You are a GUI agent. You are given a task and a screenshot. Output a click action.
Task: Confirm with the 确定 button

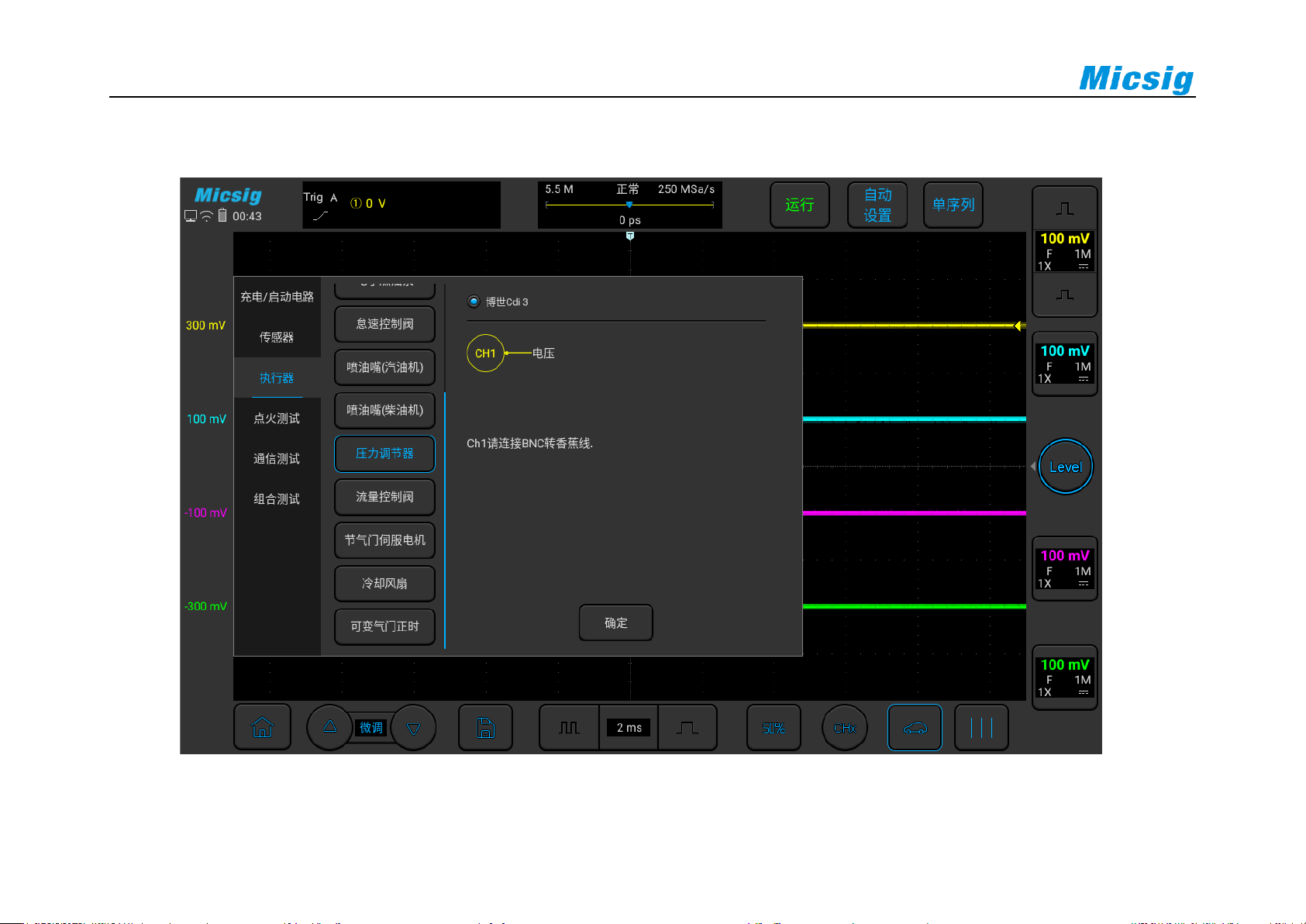coord(615,622)
